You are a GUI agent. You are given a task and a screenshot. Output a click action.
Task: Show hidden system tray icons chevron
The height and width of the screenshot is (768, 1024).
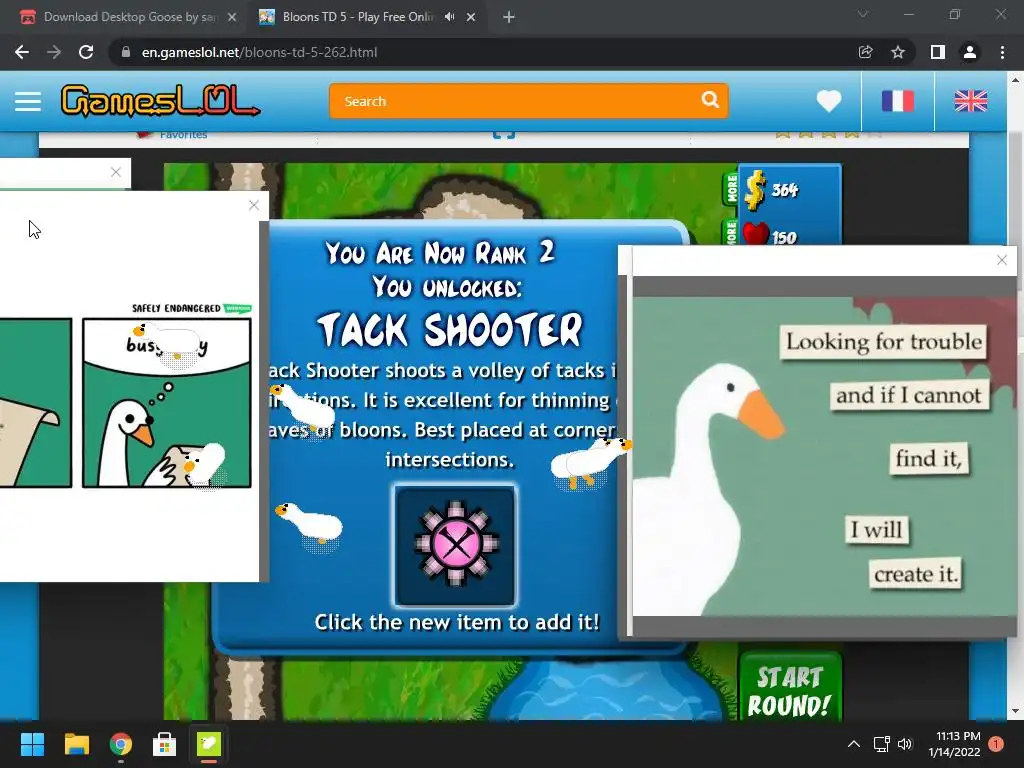click(x=854, y=744)
